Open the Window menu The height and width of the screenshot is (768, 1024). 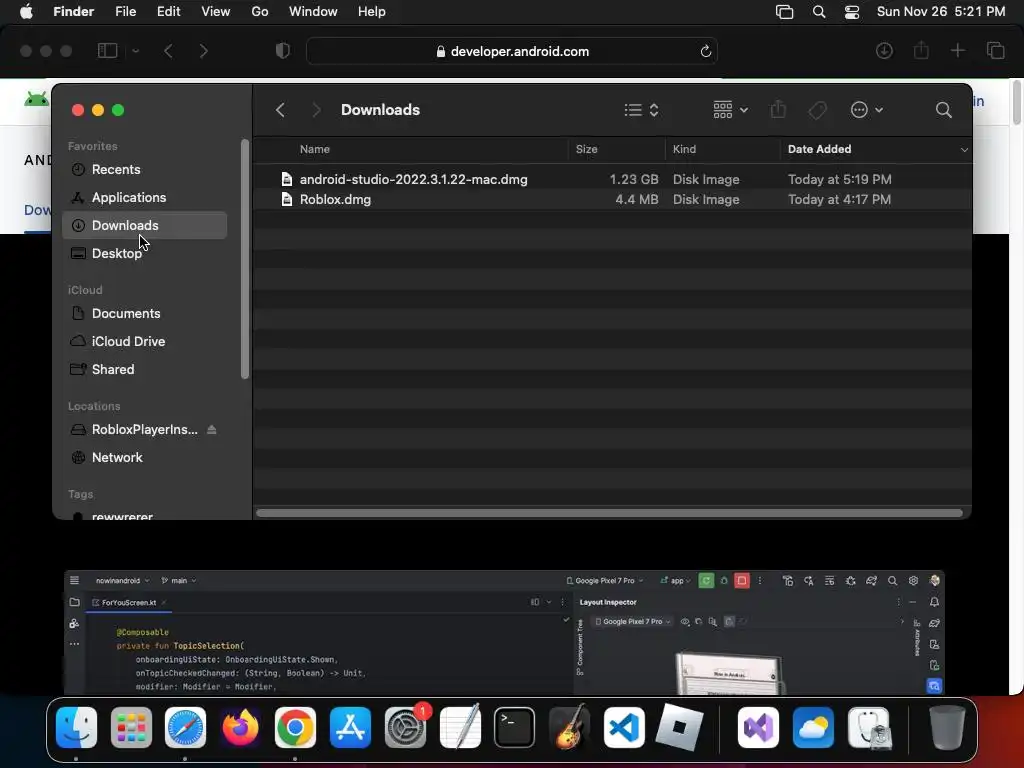(313, 12)
